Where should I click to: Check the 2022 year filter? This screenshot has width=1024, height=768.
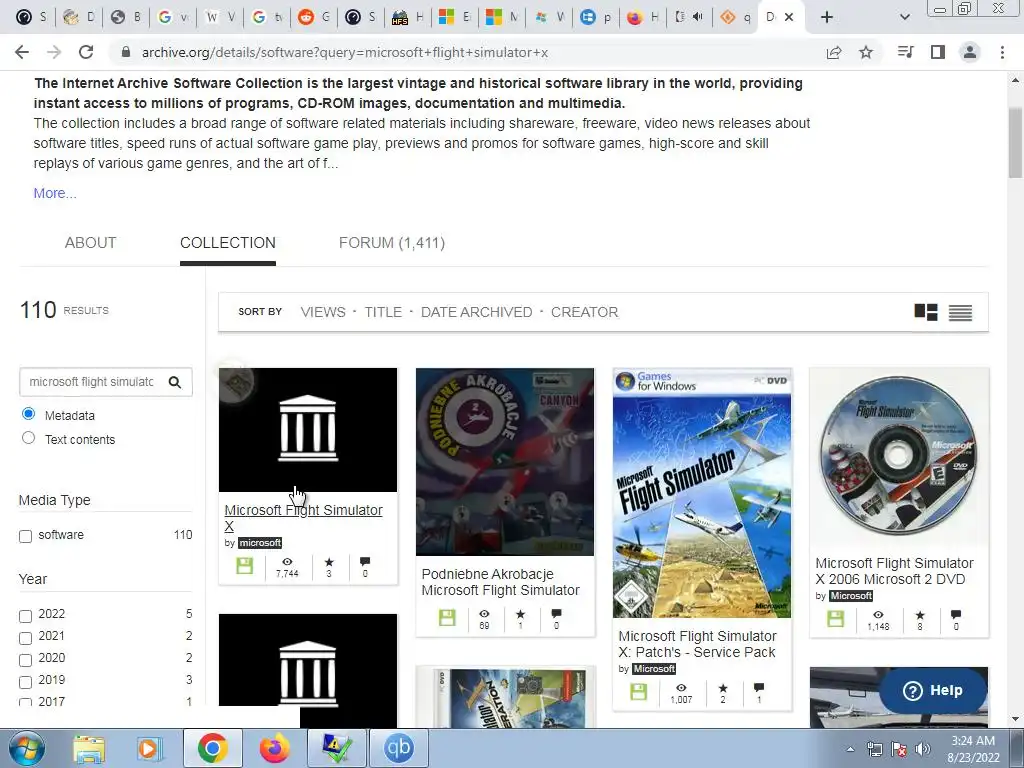coord(25,616)
